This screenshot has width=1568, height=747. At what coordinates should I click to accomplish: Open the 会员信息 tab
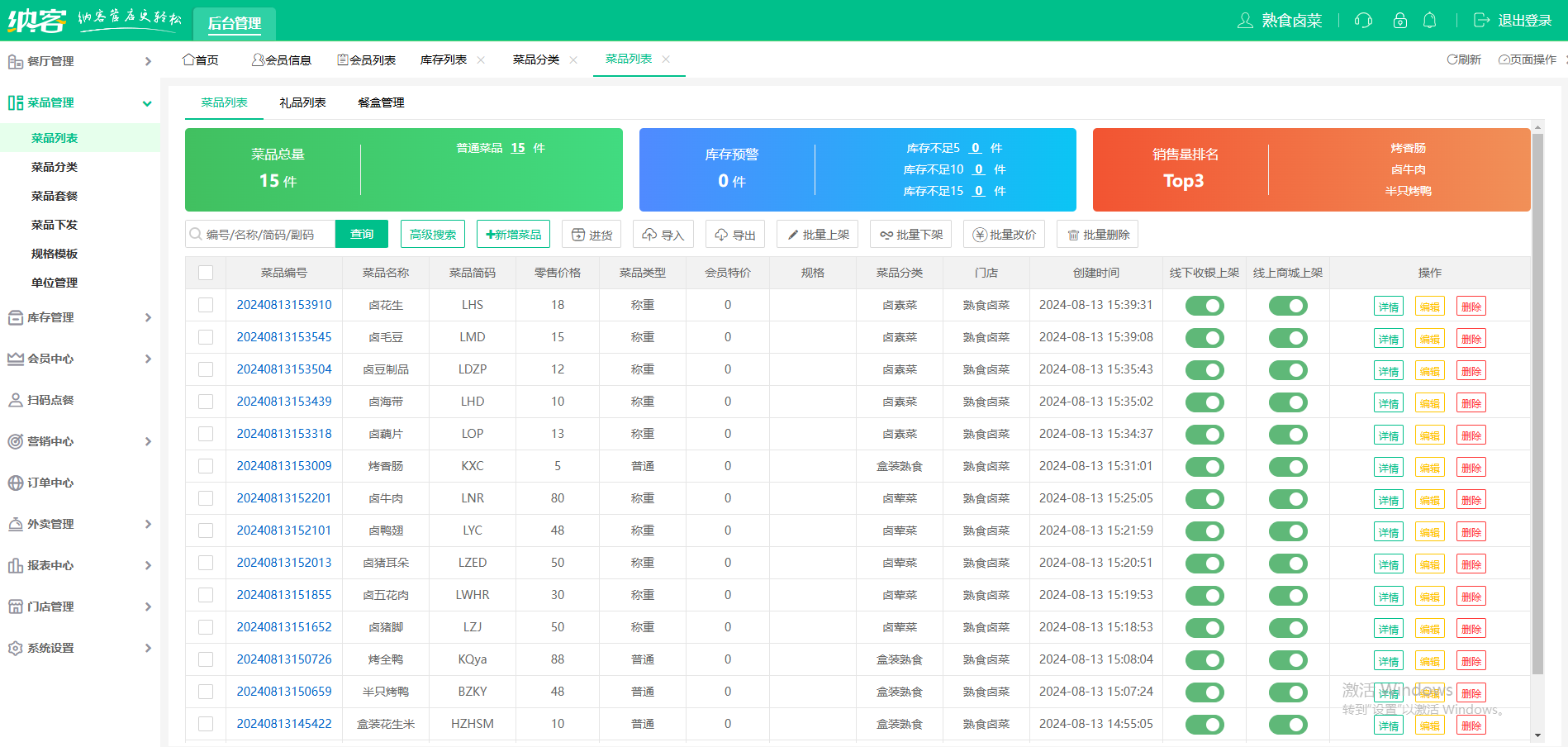pos(282,59)
